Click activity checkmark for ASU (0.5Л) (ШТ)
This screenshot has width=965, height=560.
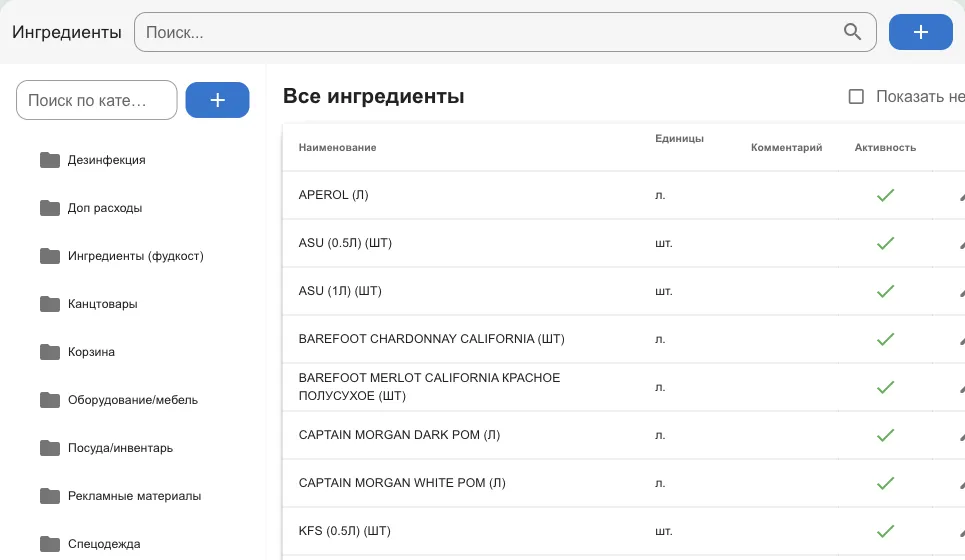pos(885,243)
